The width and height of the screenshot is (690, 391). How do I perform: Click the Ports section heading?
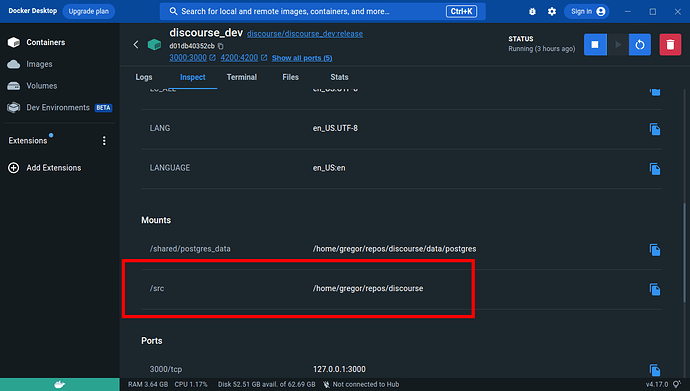[152, 341]
